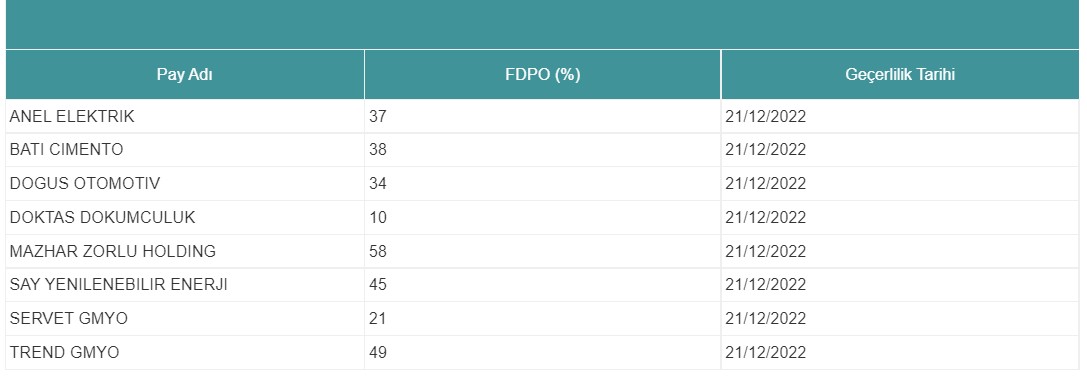
Task: Select FDPO value 34 for DOGUS OTOMOTIV
Action: point(378,184)
